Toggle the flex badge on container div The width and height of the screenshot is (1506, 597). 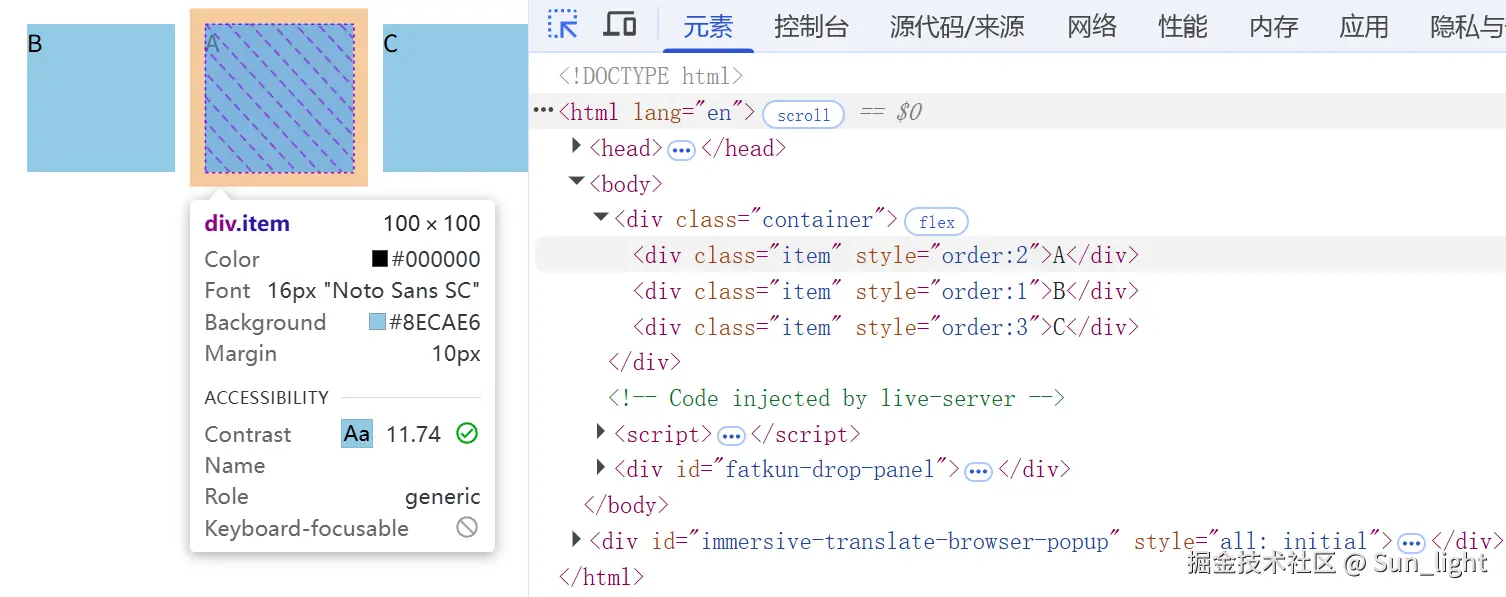click(936, 221)
